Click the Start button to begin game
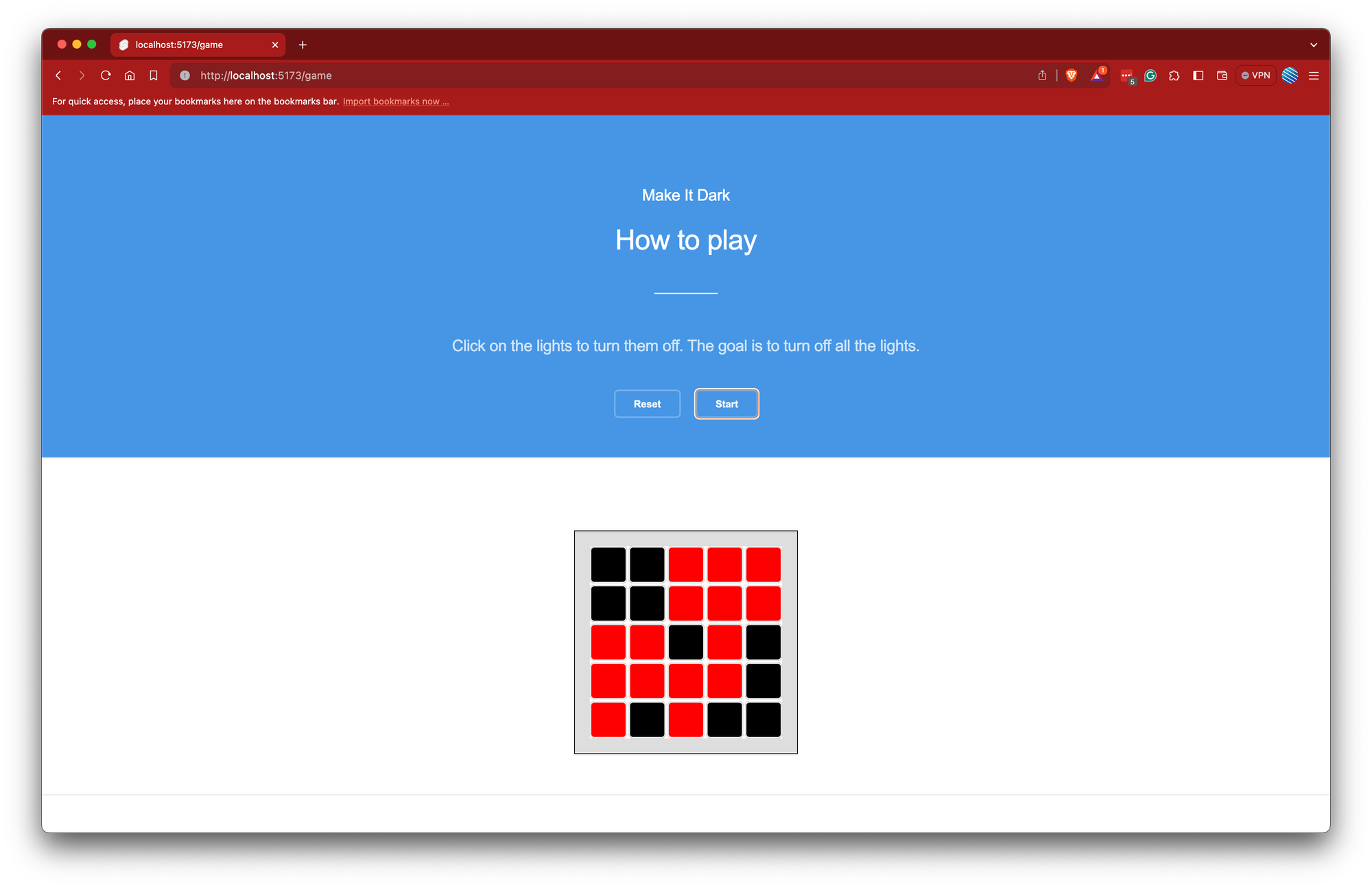The width and height of the screenshot is (1372, 888). (x=726, y=404)
